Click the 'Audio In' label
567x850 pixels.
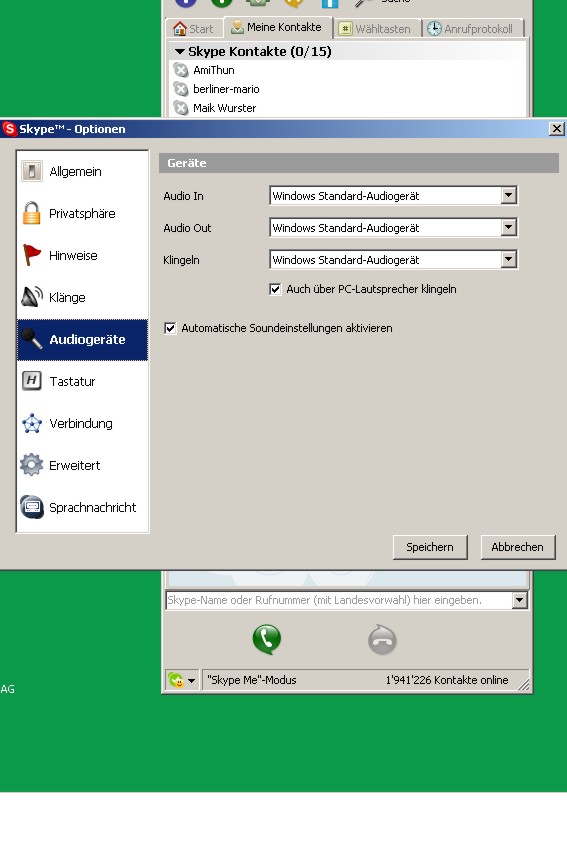[183, 196]
